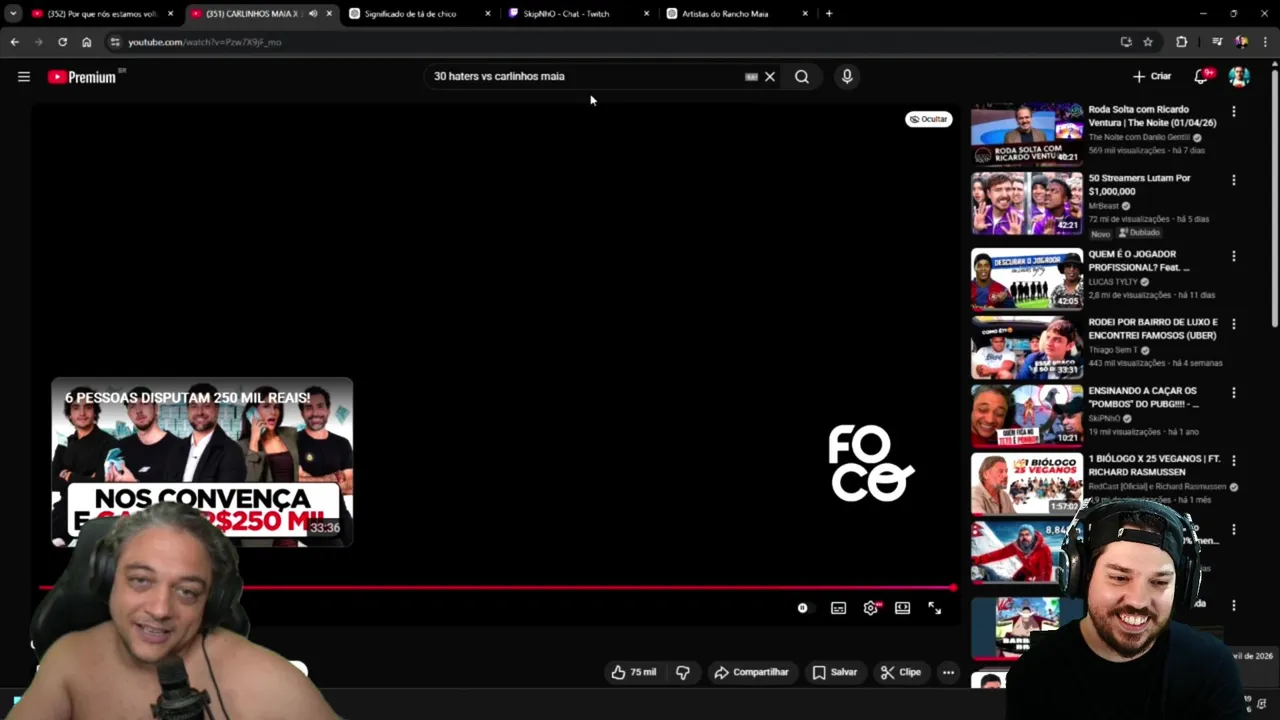Open YouTube account avatar menu

click(x=1239, y=77)
